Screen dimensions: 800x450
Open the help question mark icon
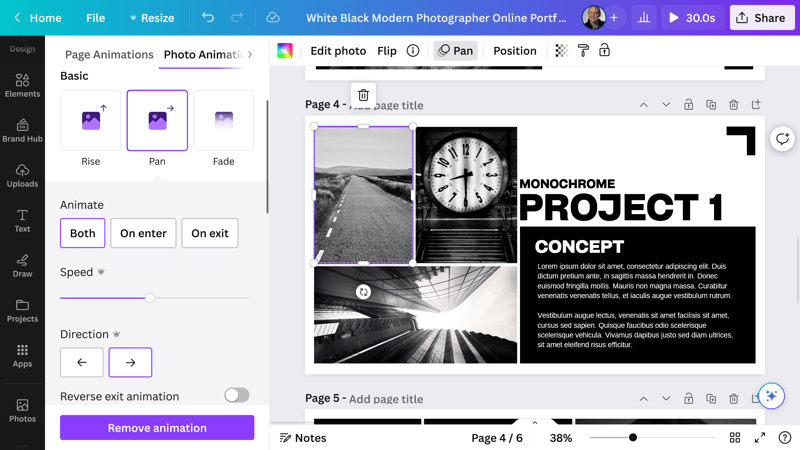[785, 438]
